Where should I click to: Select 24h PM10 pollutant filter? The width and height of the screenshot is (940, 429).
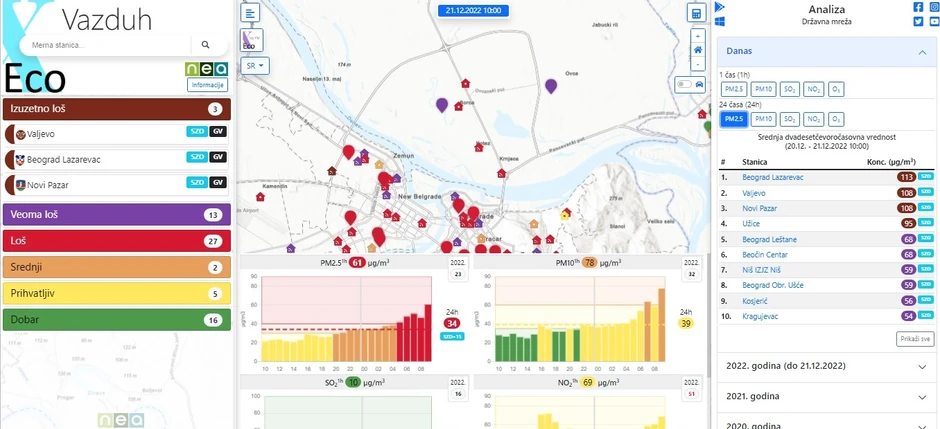(x=764, y=119)
